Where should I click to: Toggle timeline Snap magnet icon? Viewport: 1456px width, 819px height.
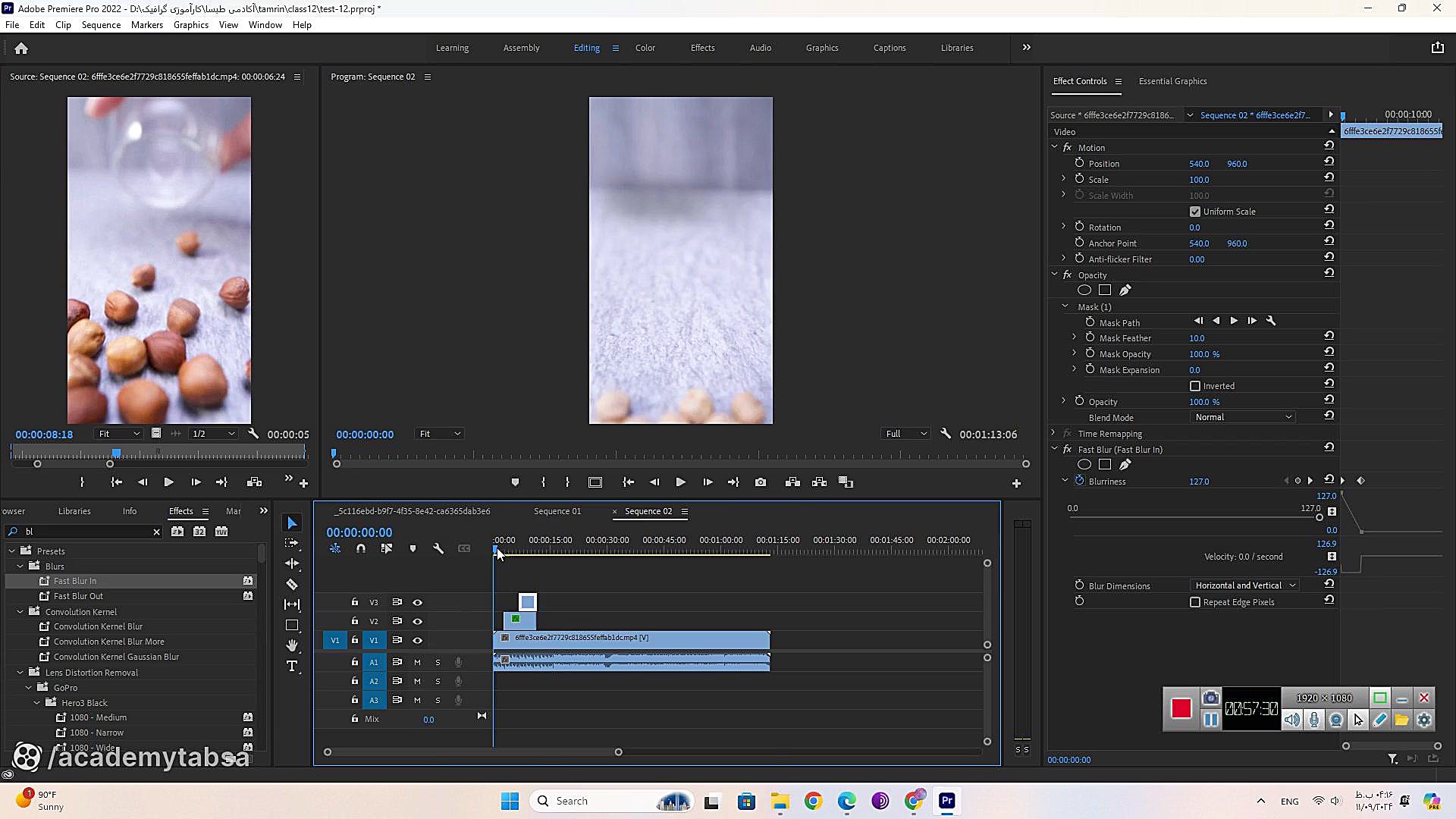361,548
